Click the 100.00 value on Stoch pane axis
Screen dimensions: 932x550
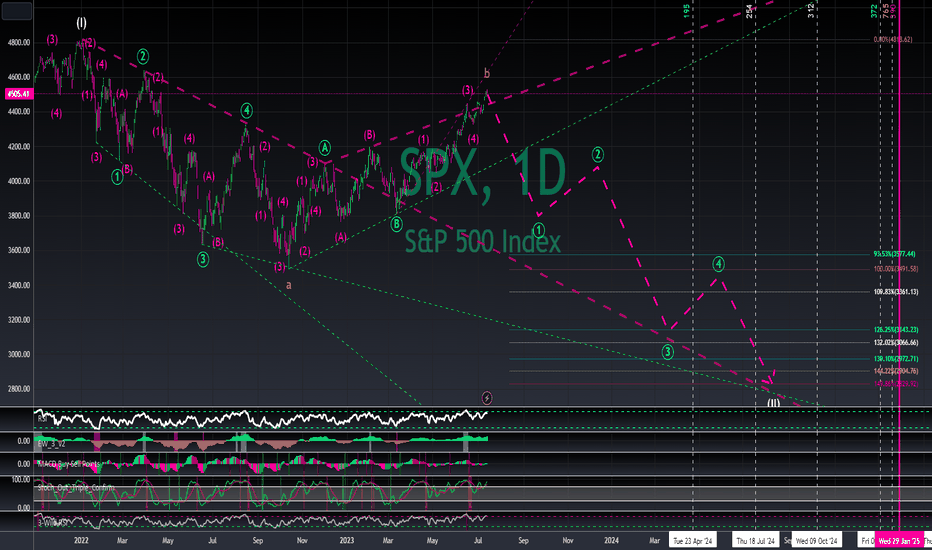tap(21, 479)
